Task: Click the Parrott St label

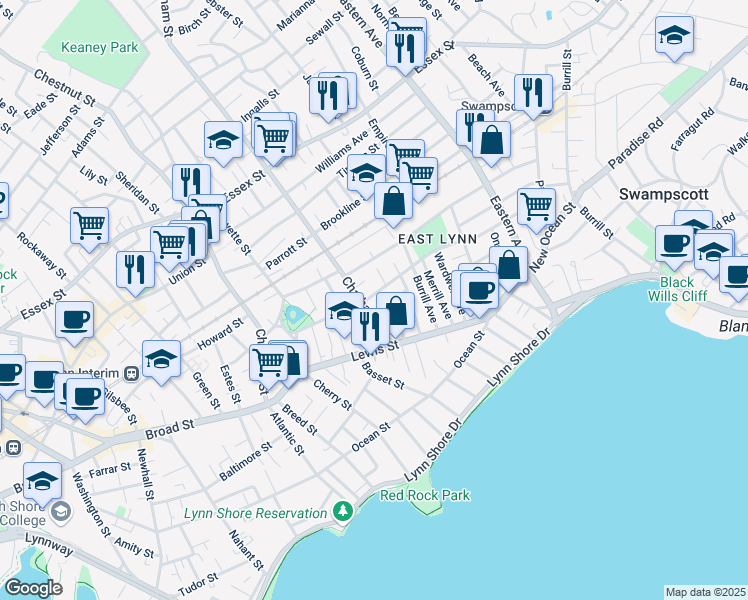Action: (x=286, y=253)
